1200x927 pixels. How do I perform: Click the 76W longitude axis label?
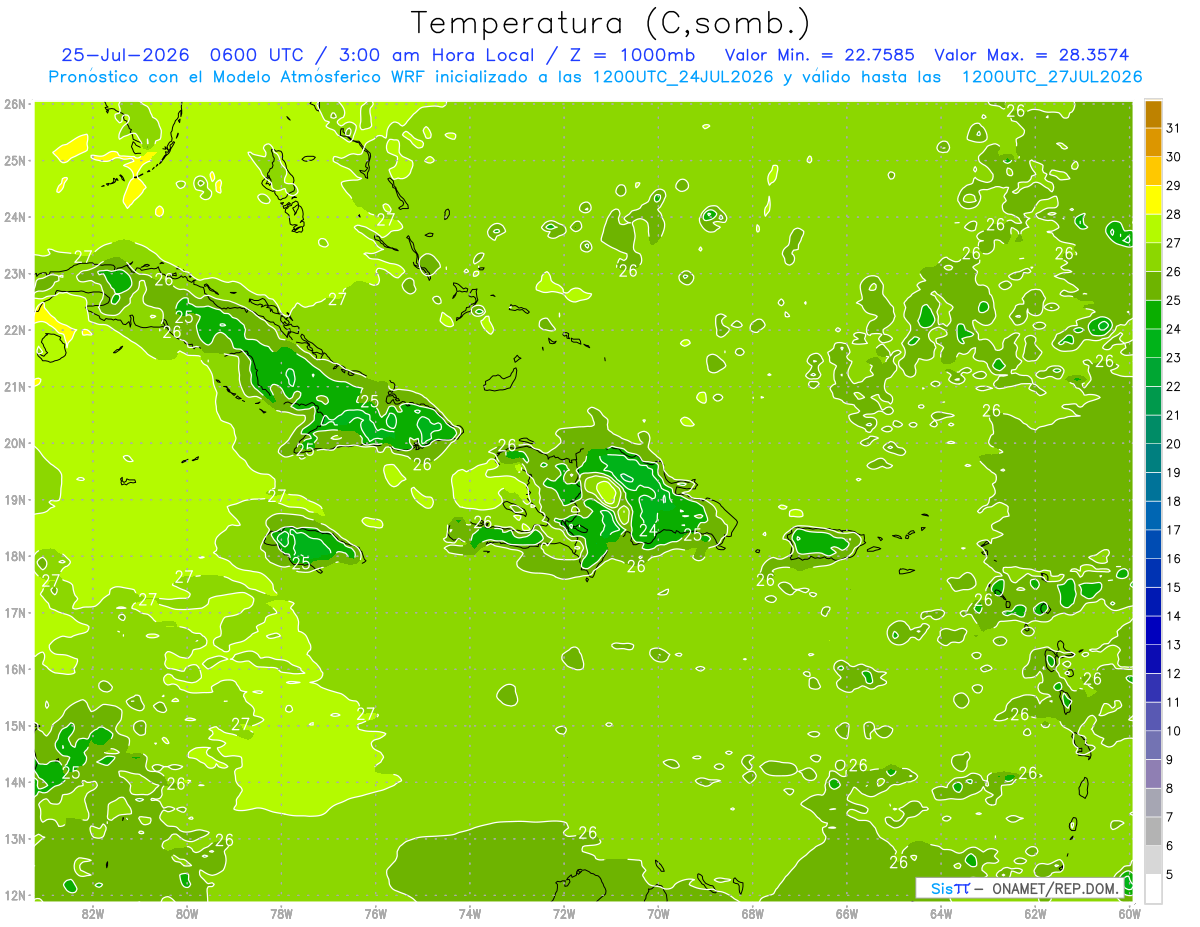point(375,913)
